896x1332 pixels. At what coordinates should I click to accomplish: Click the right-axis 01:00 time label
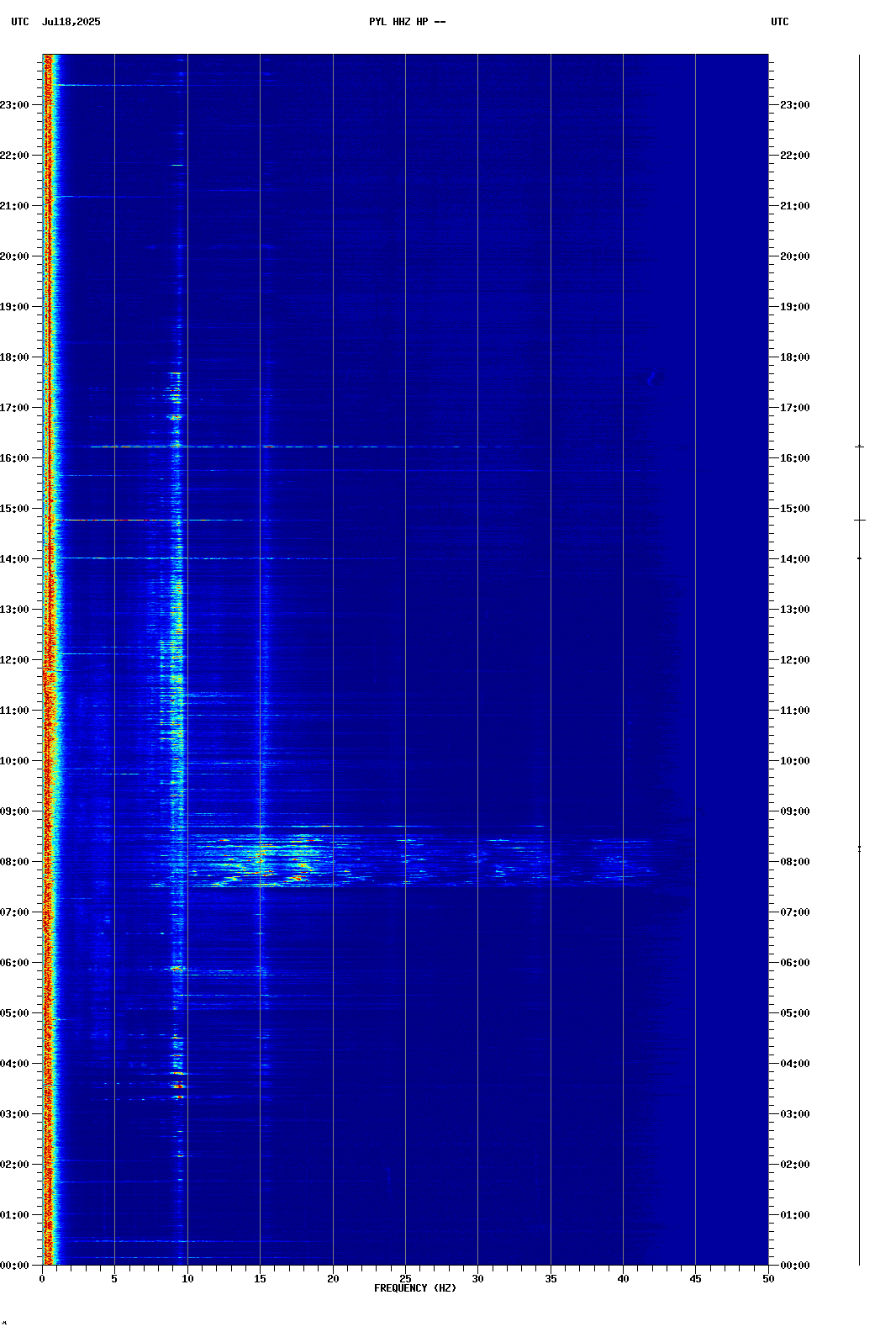click(x=795, y=1215)
